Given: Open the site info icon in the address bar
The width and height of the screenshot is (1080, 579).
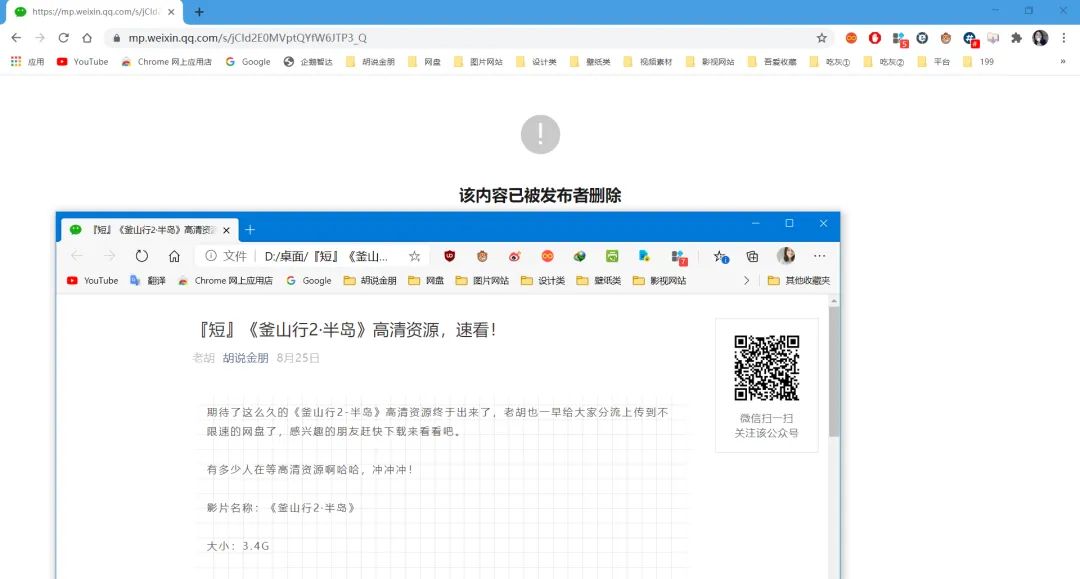Looking at the screenshot, I should pyautogui.click(x=209, y=256).
